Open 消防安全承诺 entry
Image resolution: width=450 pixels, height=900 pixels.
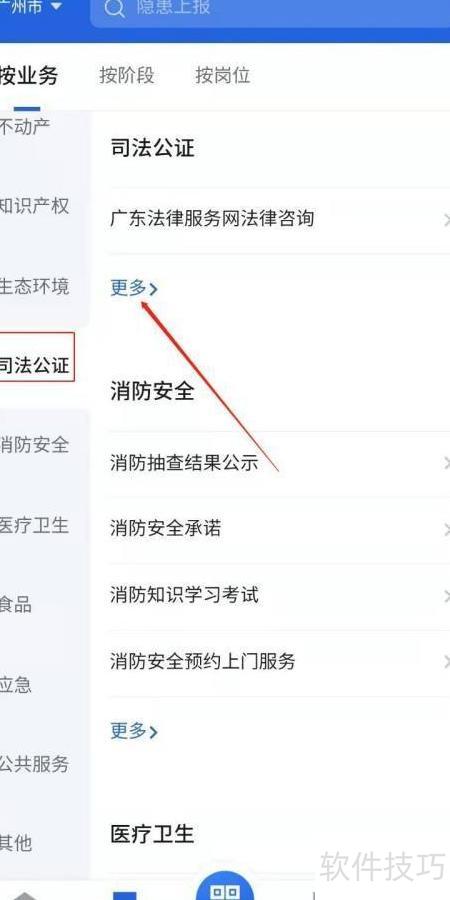pyautogui.click(x=279, y=529)
